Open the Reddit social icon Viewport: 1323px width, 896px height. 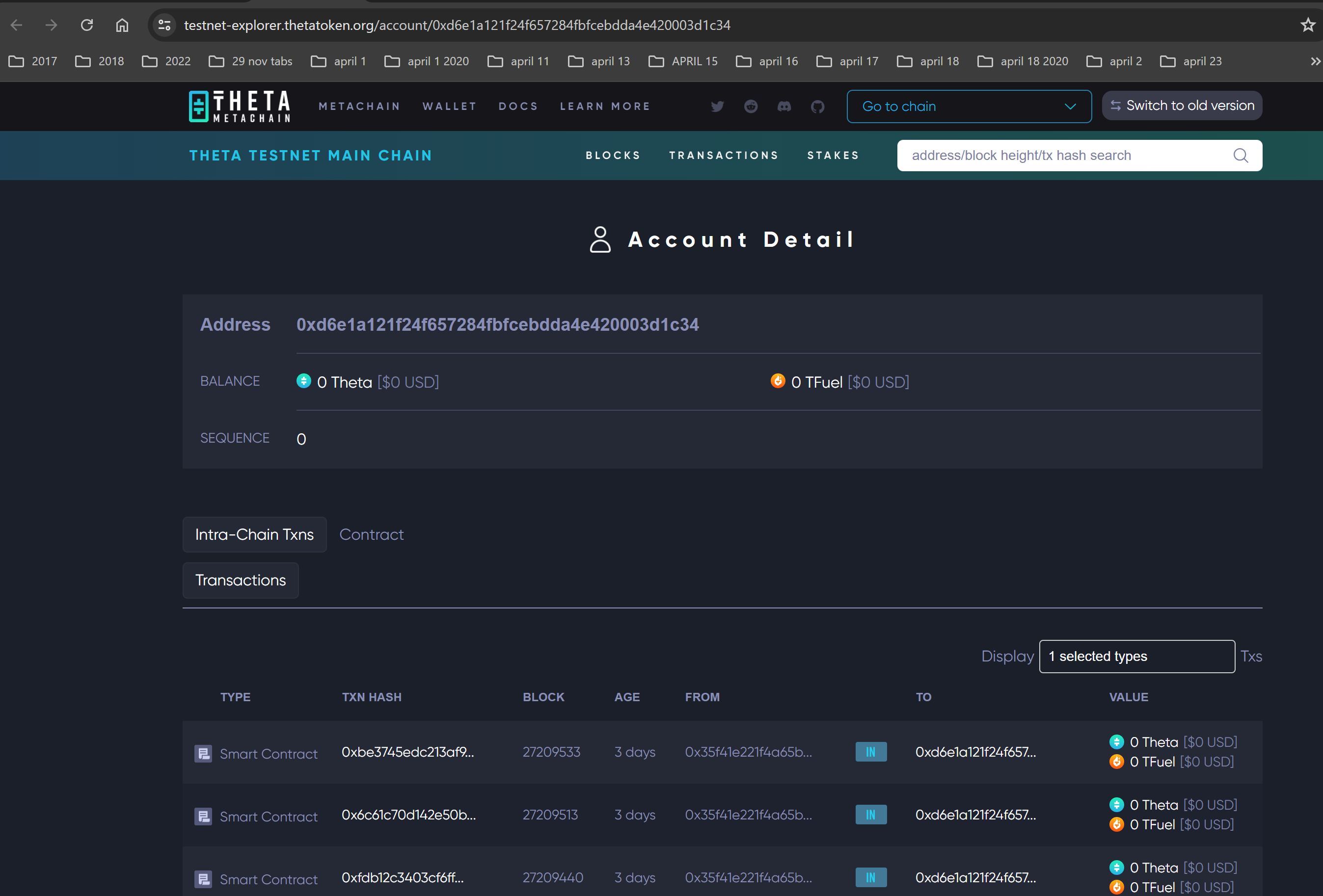tap(751, 106)
